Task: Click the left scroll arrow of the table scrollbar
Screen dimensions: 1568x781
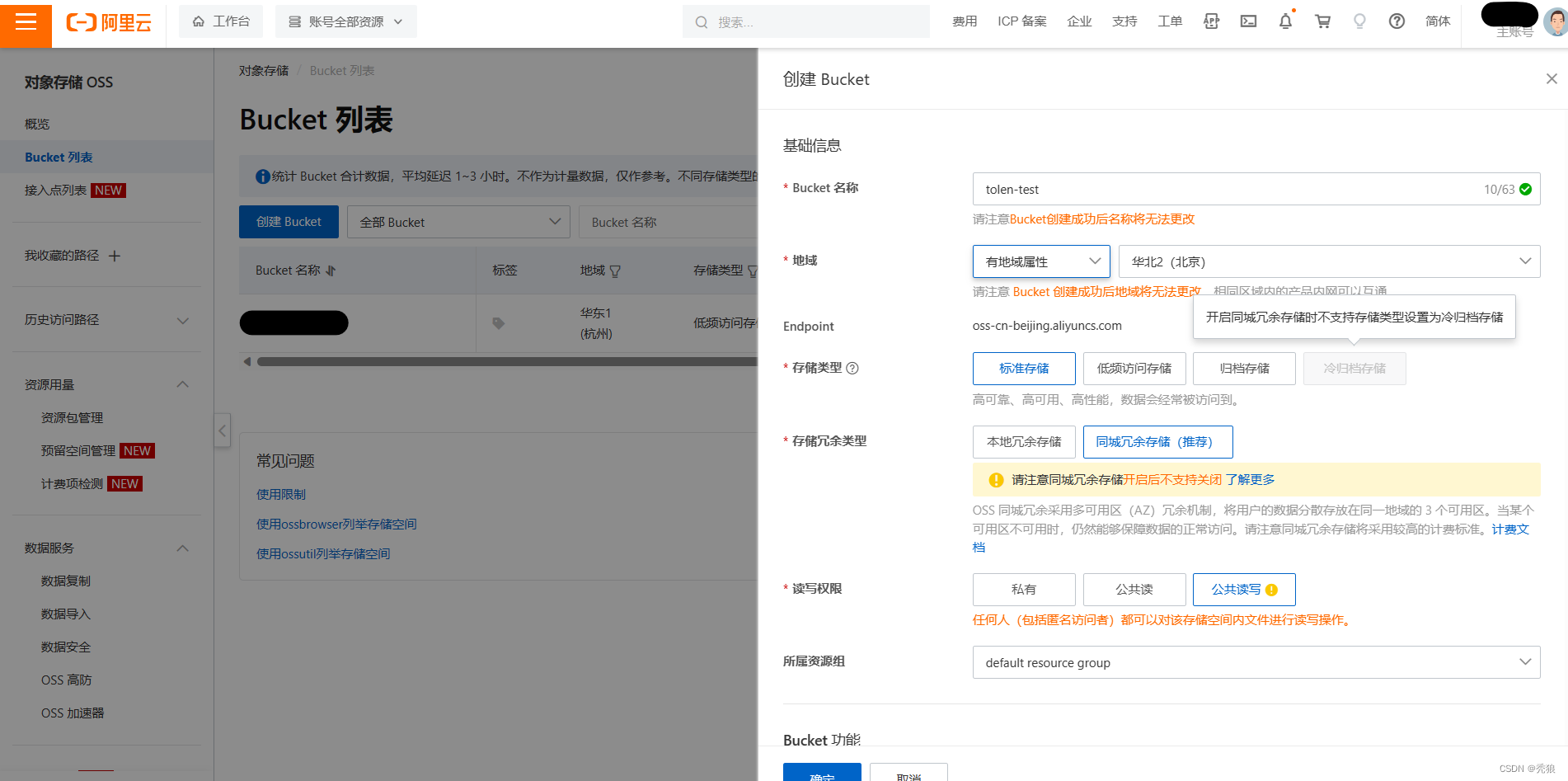Action: [246, 361]
